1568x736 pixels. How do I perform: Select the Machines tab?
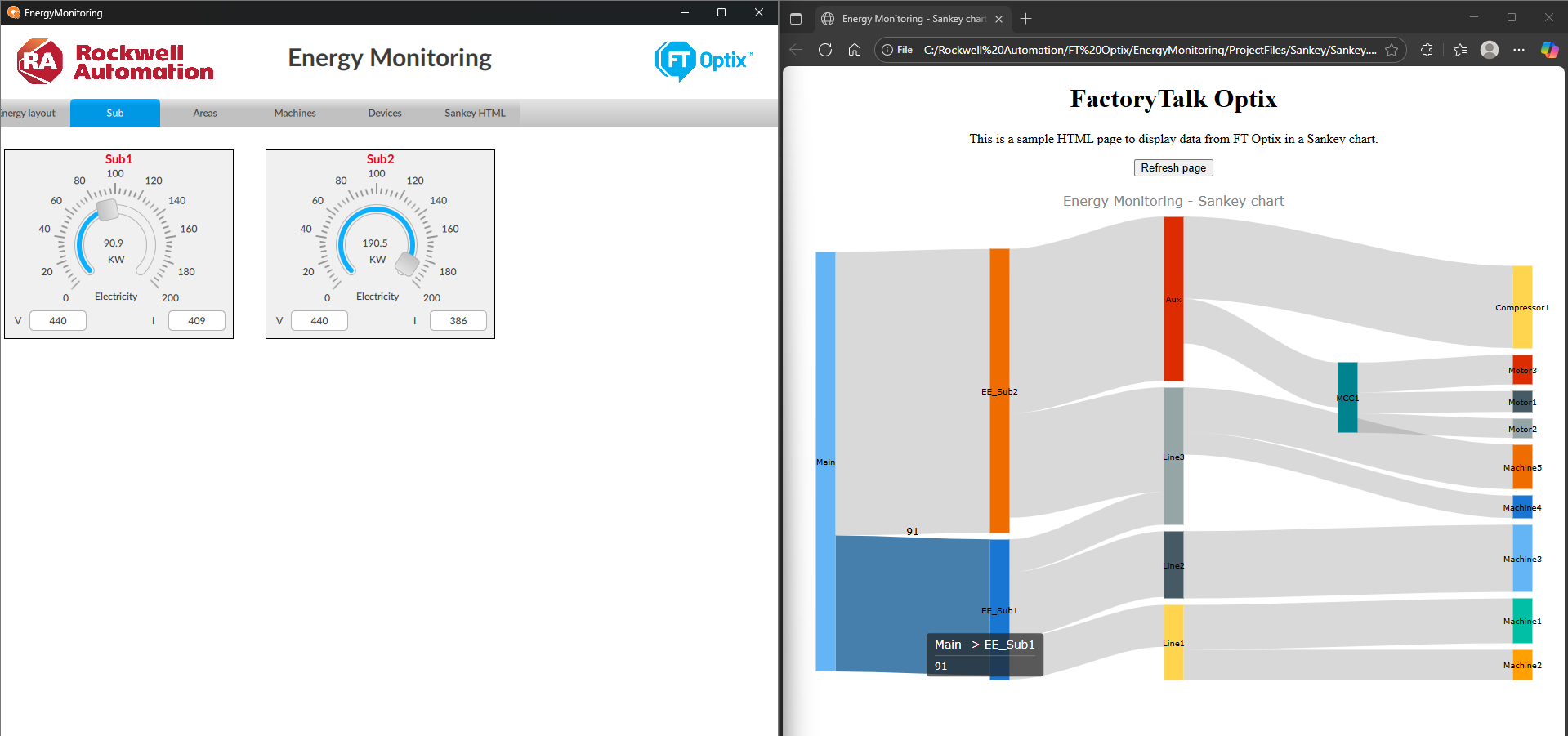coord(295,114)
